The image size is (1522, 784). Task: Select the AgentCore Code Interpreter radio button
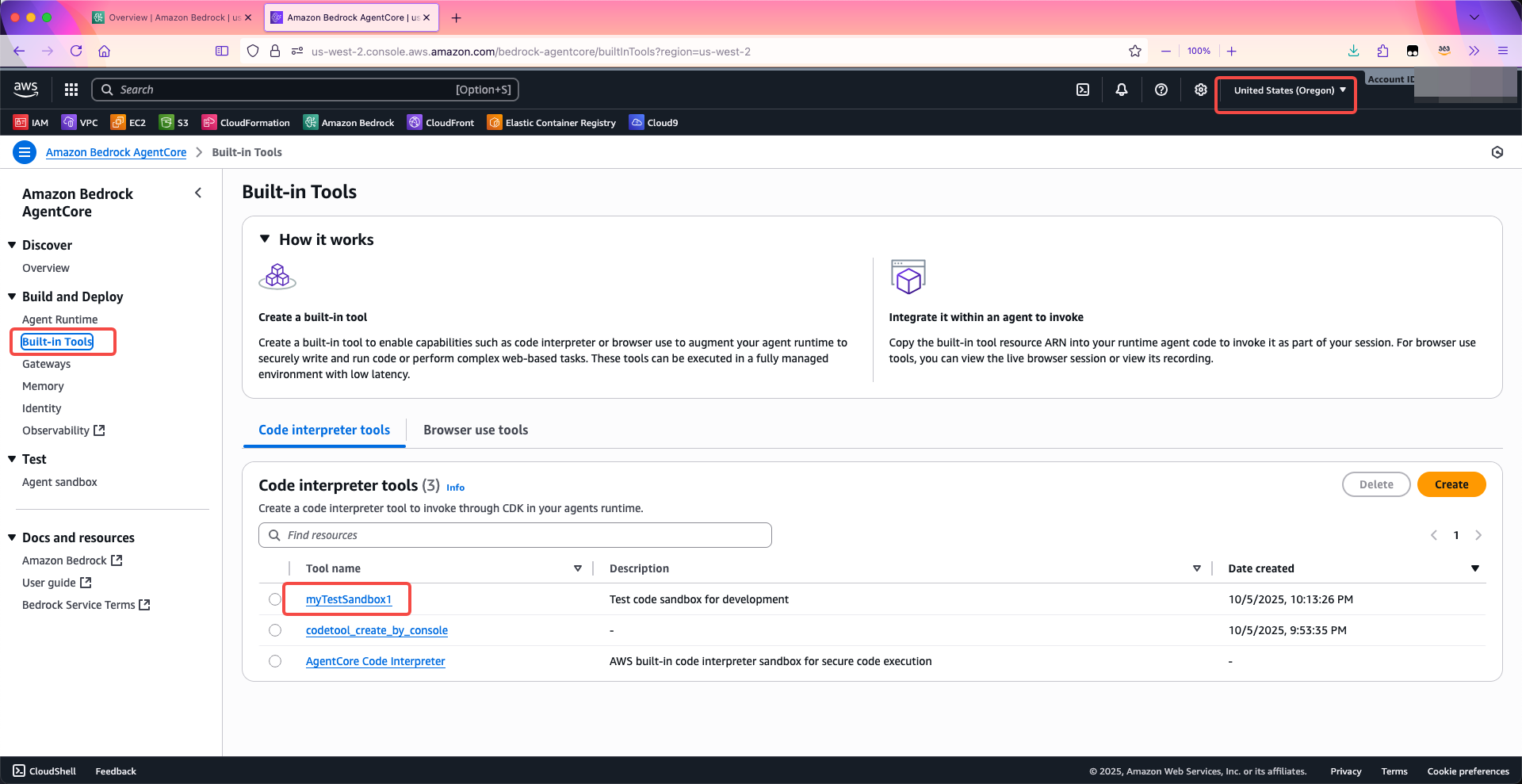point(275,661)
